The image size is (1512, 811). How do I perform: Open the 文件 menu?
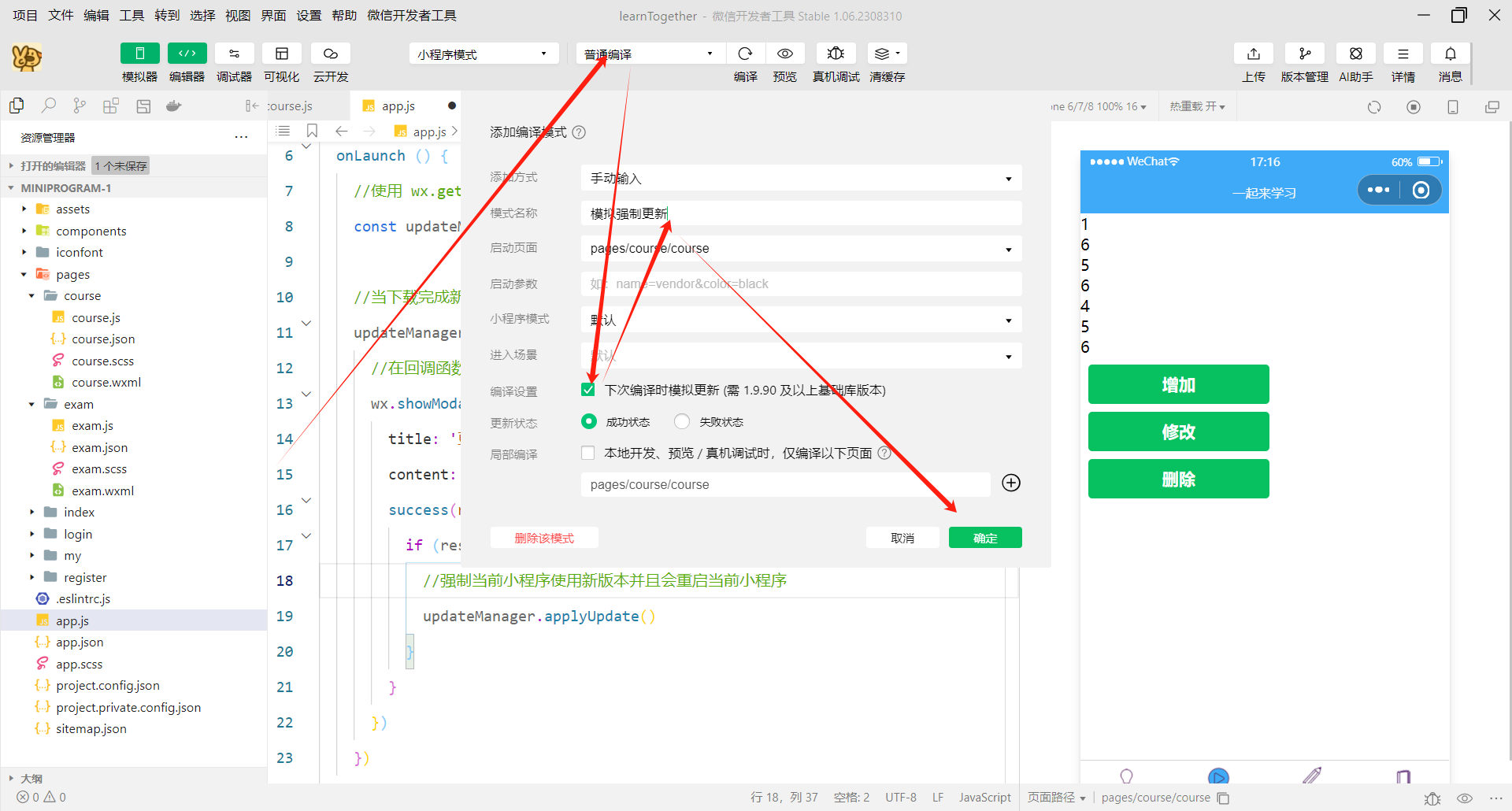61,15
